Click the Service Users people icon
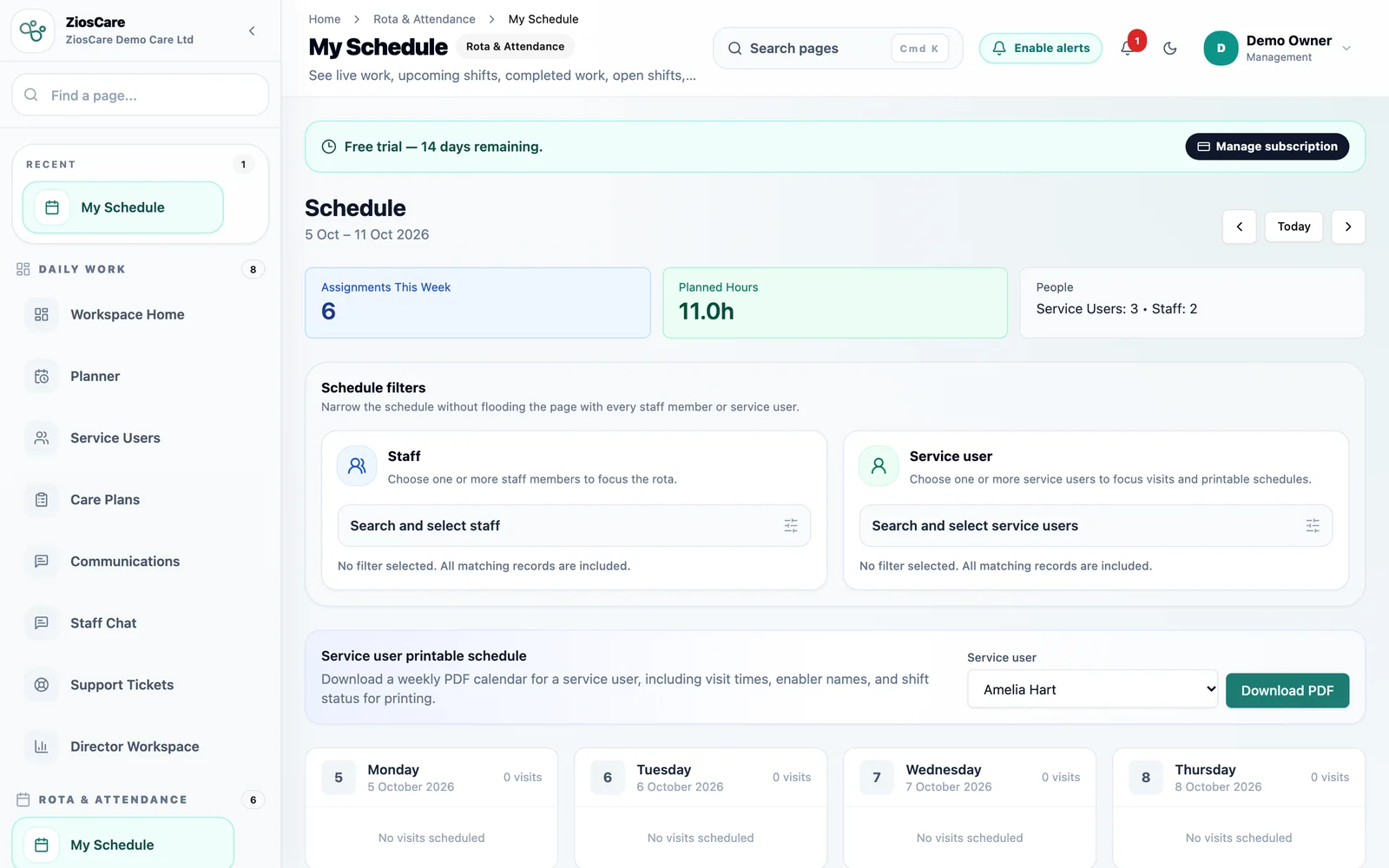The height and width of the screenshot is (868, 1389). 42,438
